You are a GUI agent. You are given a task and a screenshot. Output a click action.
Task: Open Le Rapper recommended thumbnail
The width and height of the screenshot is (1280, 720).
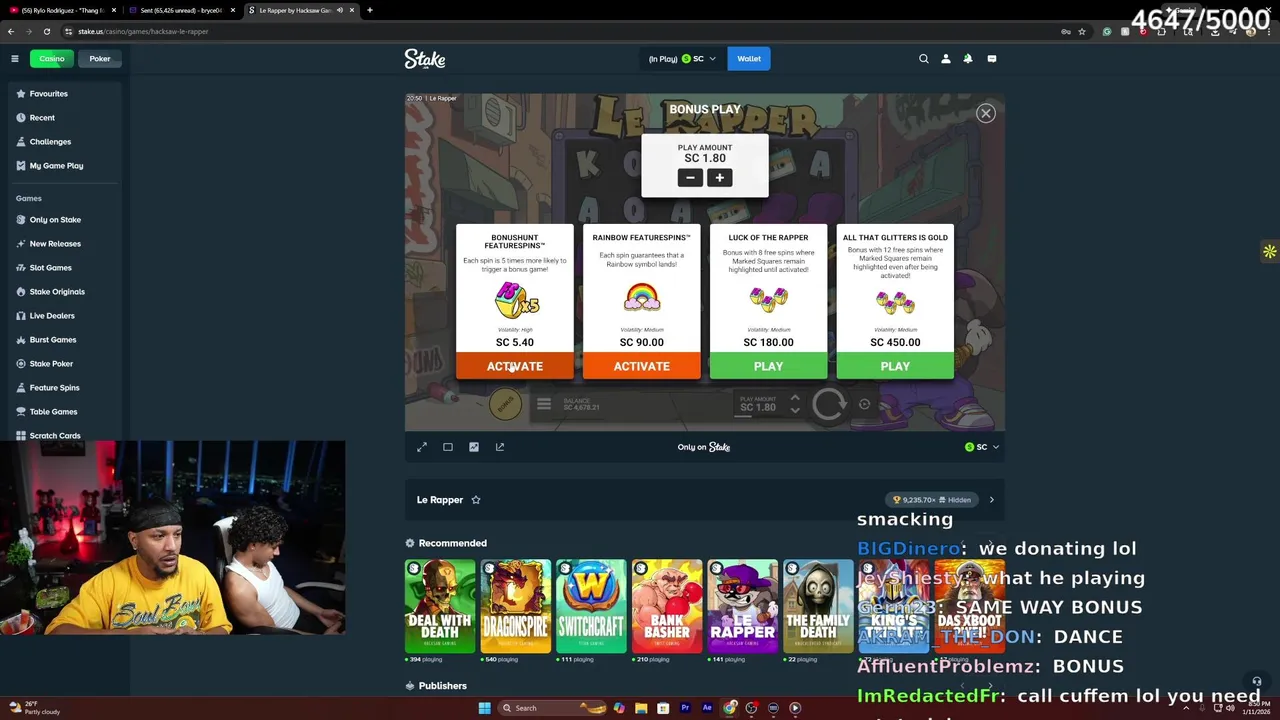click(x=743, y=606)
